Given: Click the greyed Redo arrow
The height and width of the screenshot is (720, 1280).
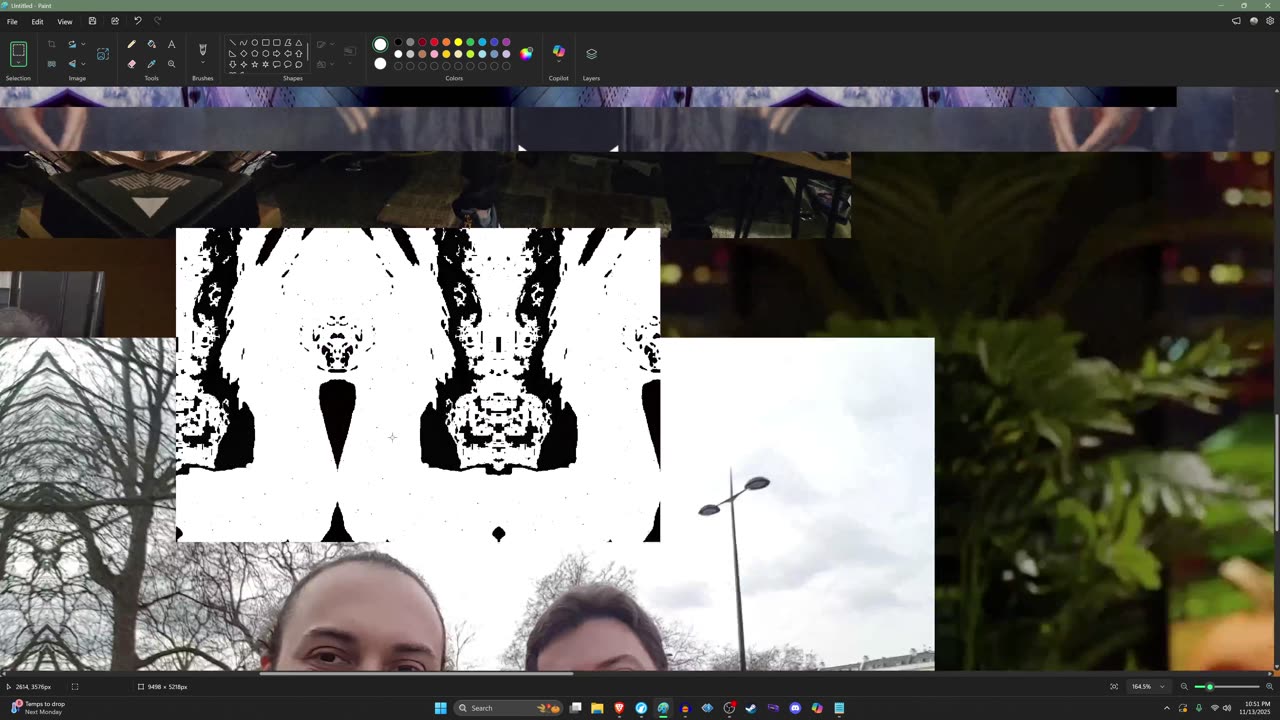Looking at the screenshot, I should [x=157, y=21].
